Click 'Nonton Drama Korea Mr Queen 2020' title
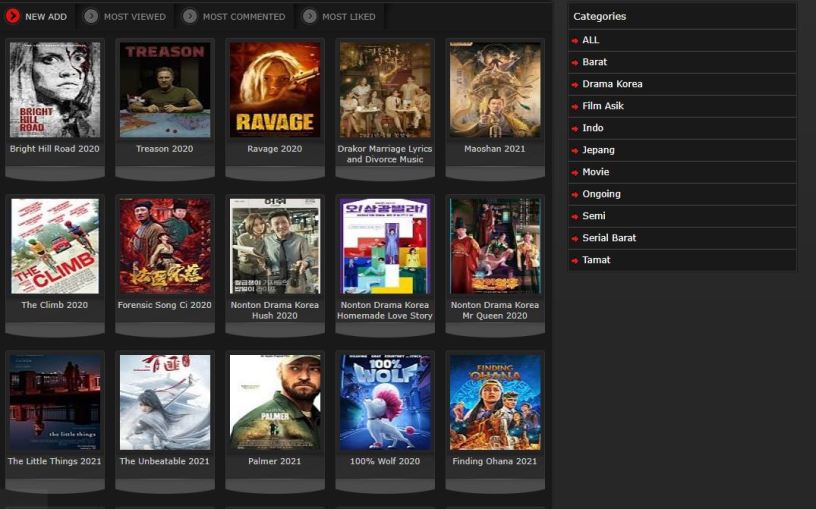Screen dimensions: 816x509 pyautogui.click(x=495, y=310)
